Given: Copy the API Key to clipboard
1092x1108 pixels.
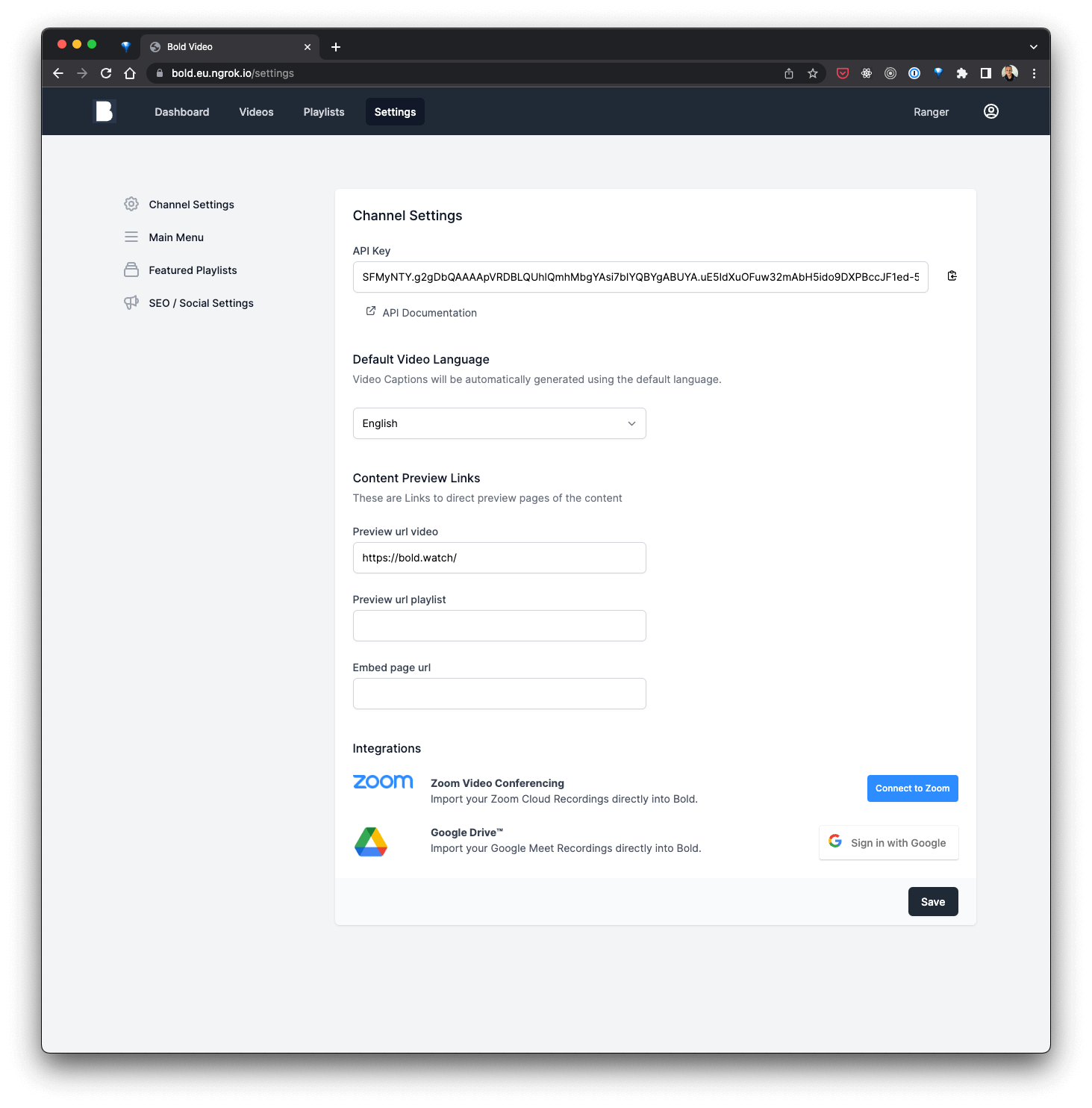Looking at the screenshot, I should point(952,276).
